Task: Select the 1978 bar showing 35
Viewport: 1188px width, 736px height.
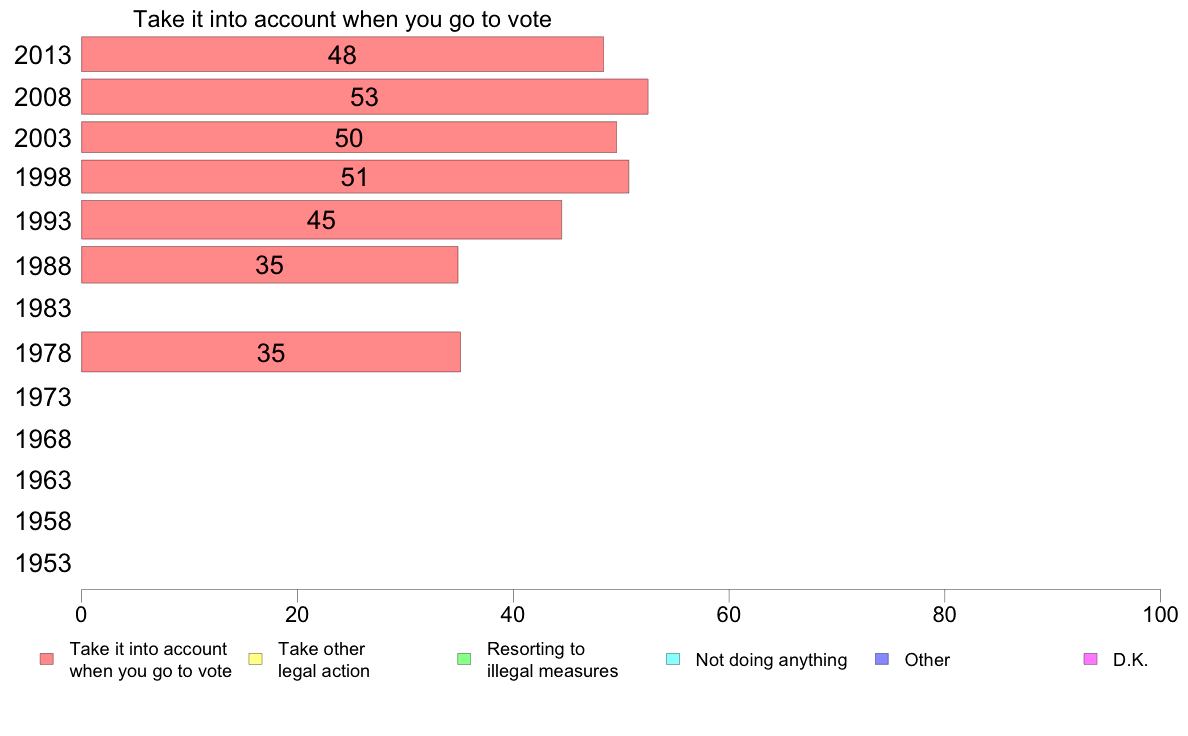Action: pyautogui.click(x=271, y=352)
